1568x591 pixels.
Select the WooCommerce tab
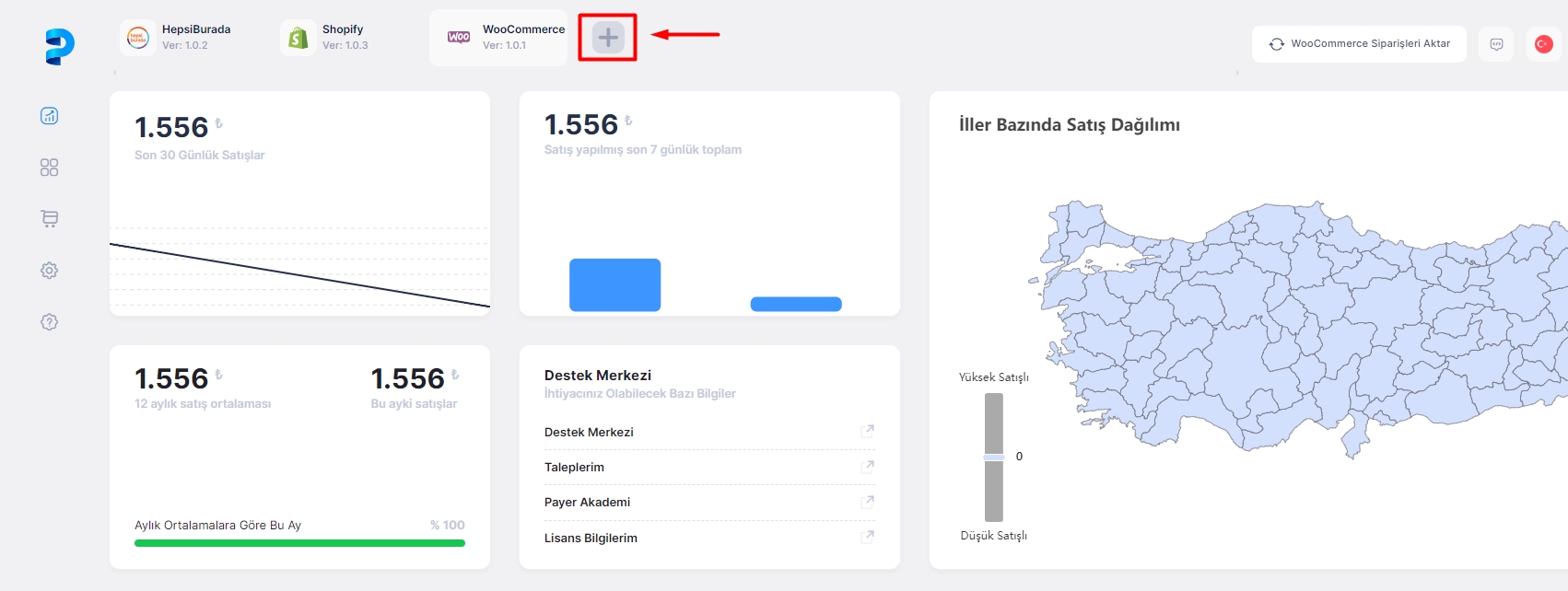pos(498,38)
